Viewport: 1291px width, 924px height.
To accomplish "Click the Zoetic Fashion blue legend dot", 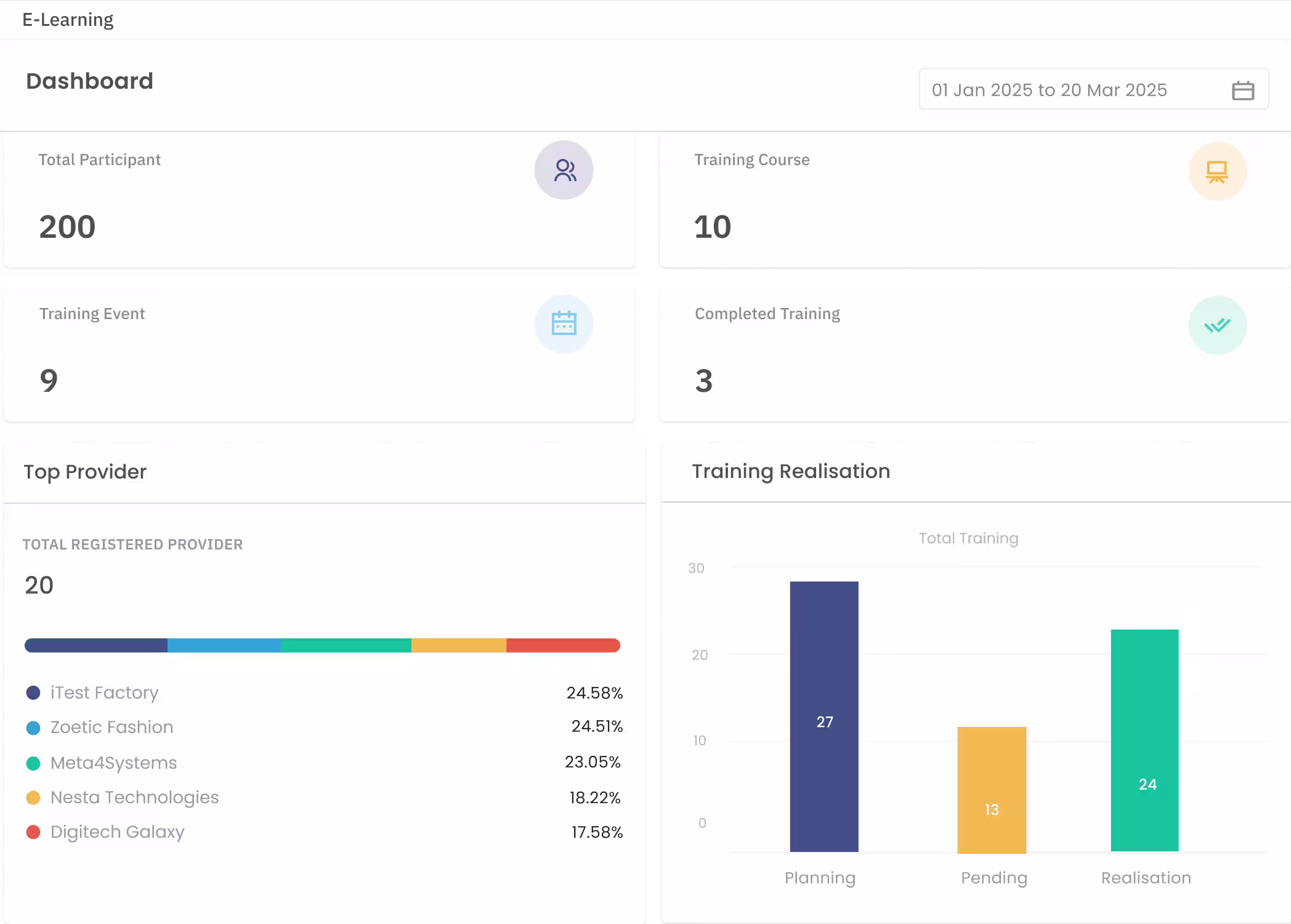I will [33, 727].
